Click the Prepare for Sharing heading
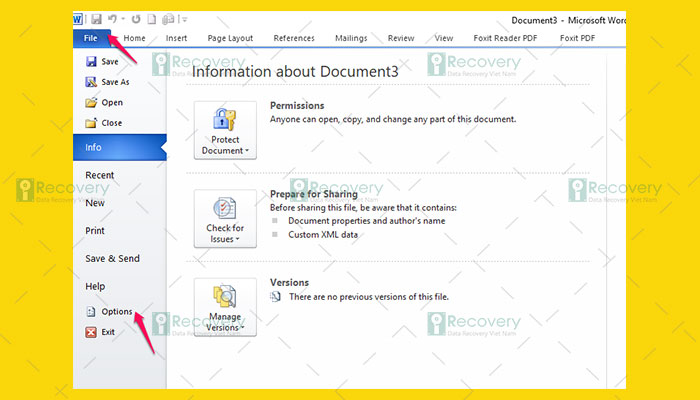The height and width of the screenshot is (400, 700). coord(313,194)
